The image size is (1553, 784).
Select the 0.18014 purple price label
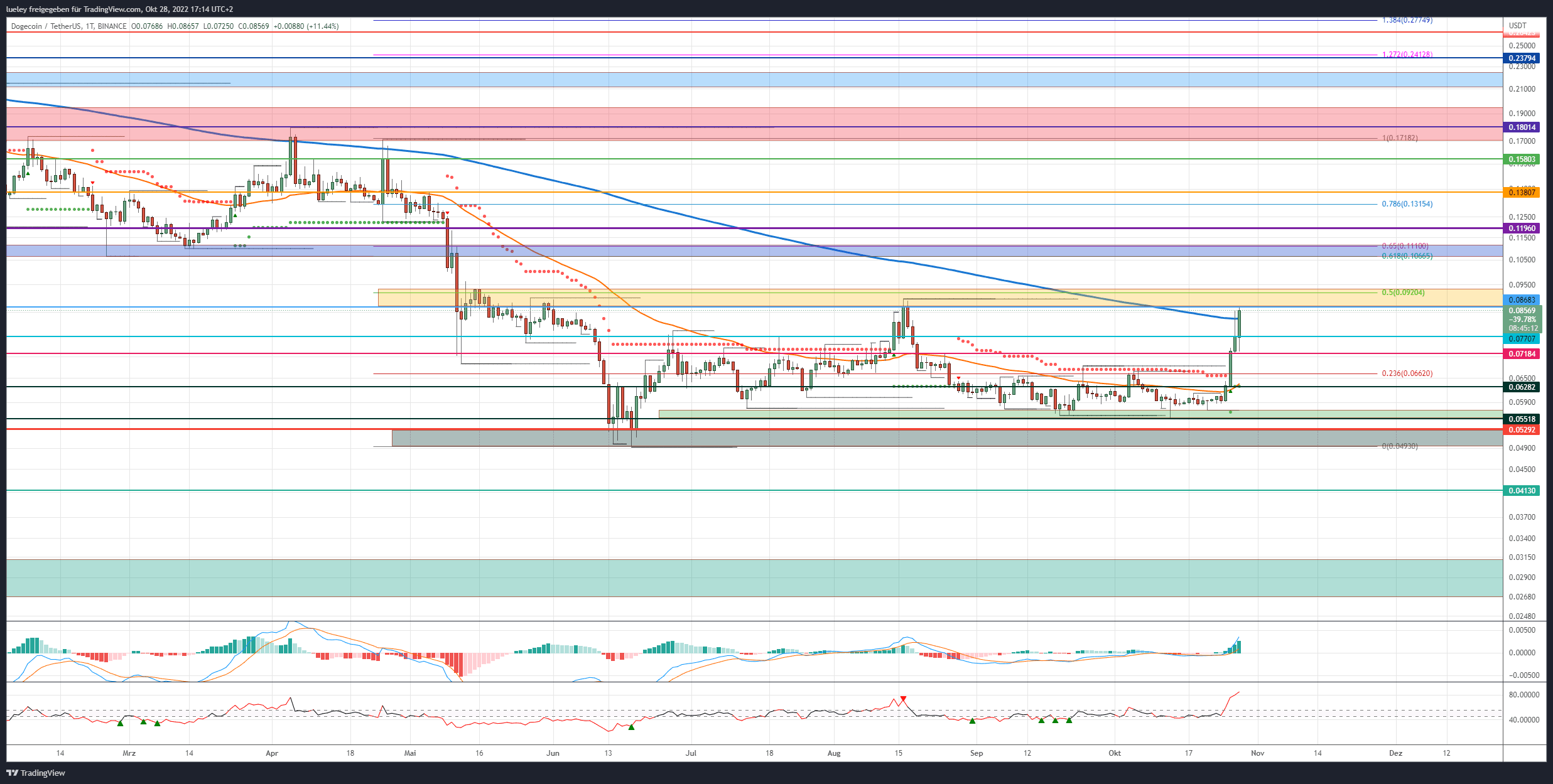coord(1522,127)
